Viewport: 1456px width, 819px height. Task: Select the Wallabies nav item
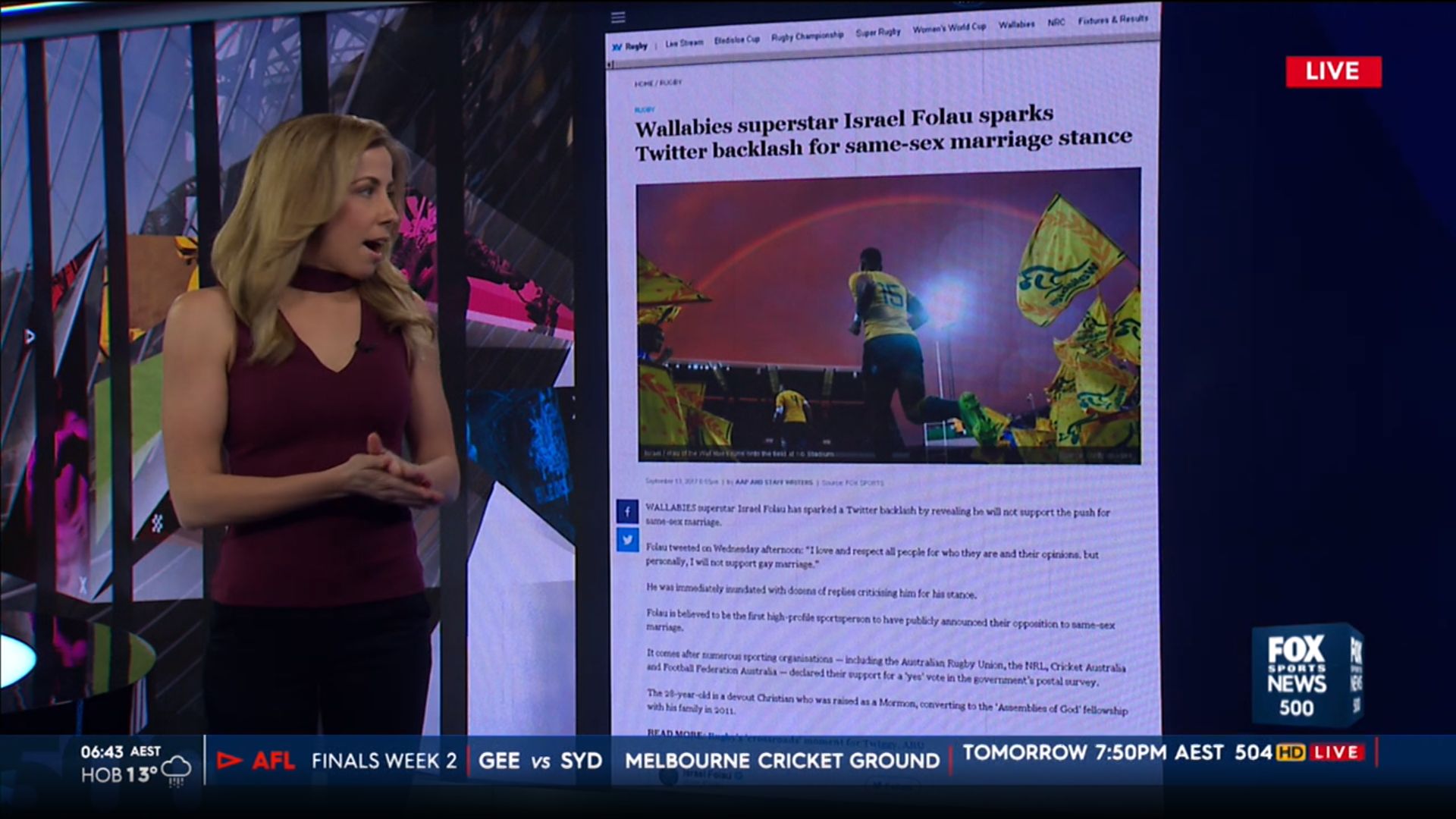point(1016,24)
